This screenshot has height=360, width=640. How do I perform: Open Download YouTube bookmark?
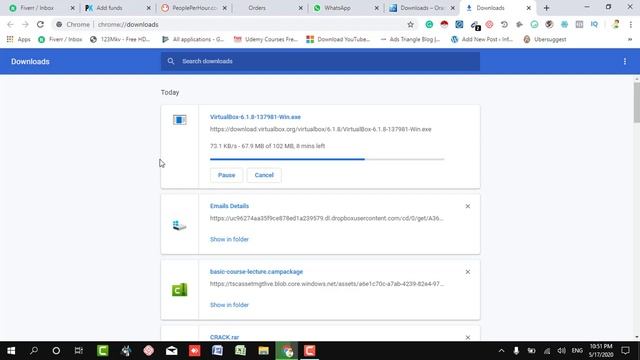(338, 39)
